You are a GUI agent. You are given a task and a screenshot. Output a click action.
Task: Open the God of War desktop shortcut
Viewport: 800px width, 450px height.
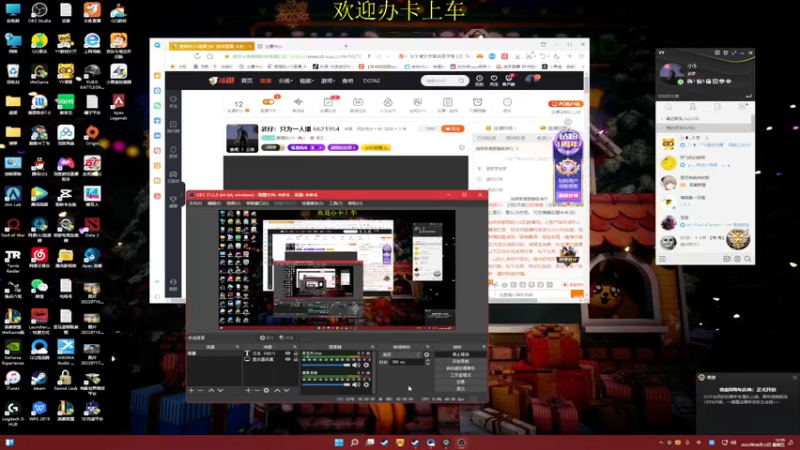13,227
